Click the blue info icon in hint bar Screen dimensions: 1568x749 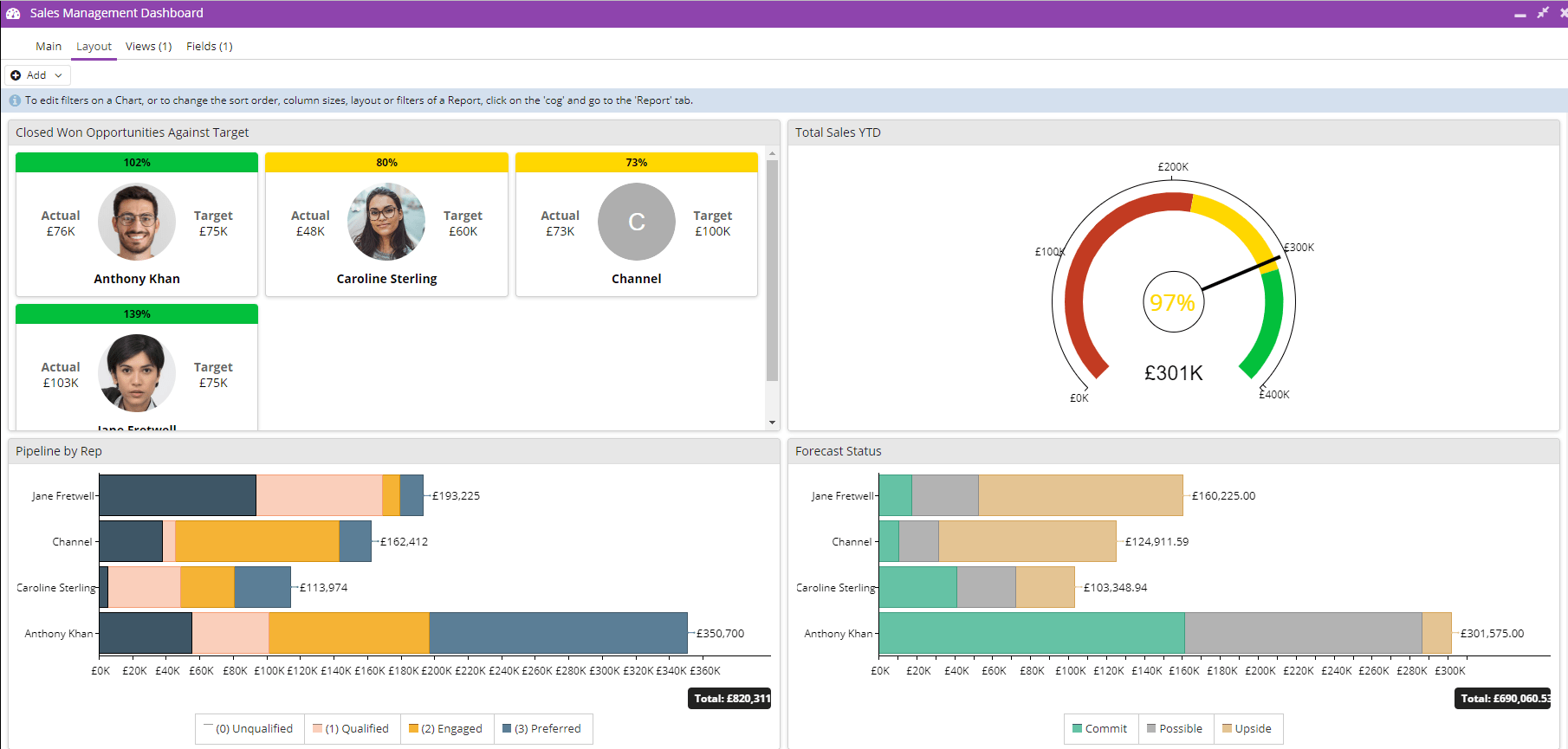pyautogui.click(x=15, y=100)
